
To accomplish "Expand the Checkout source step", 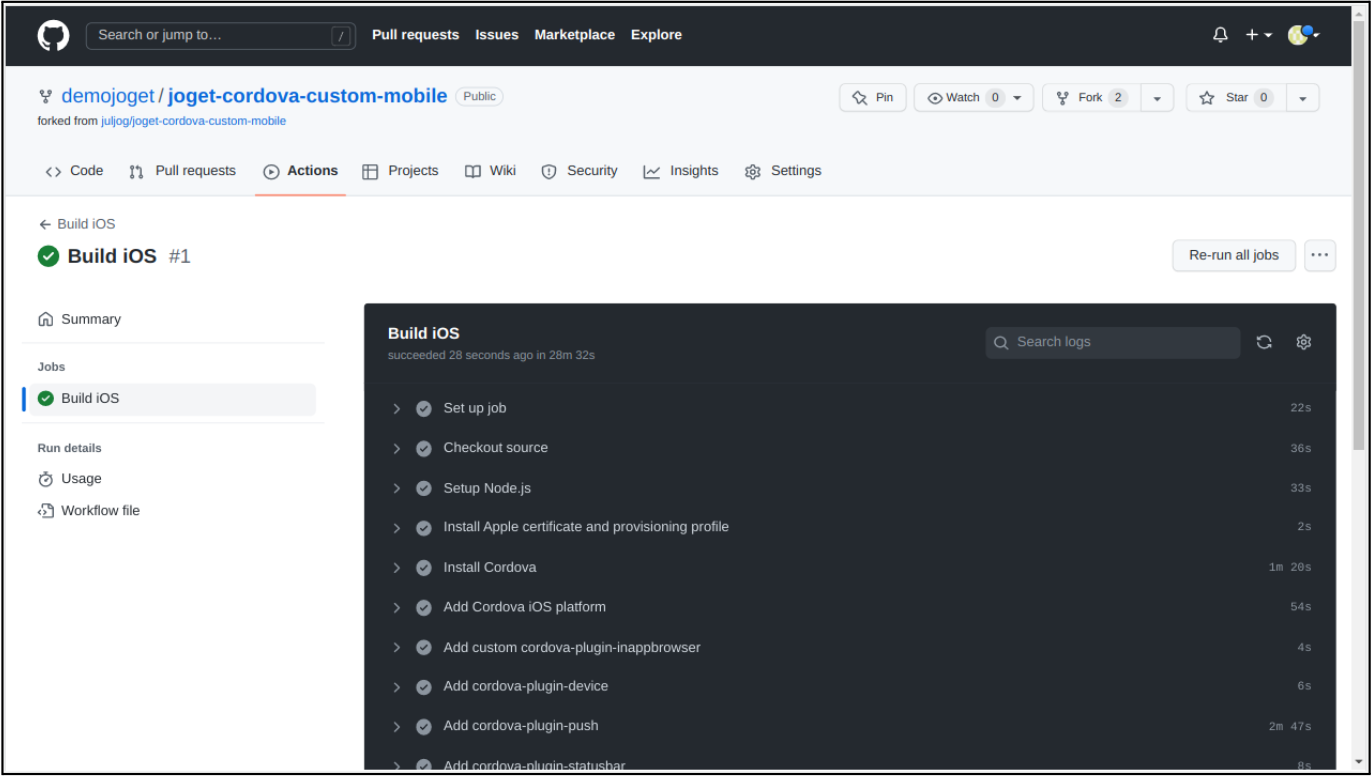I will coord(397,448).
